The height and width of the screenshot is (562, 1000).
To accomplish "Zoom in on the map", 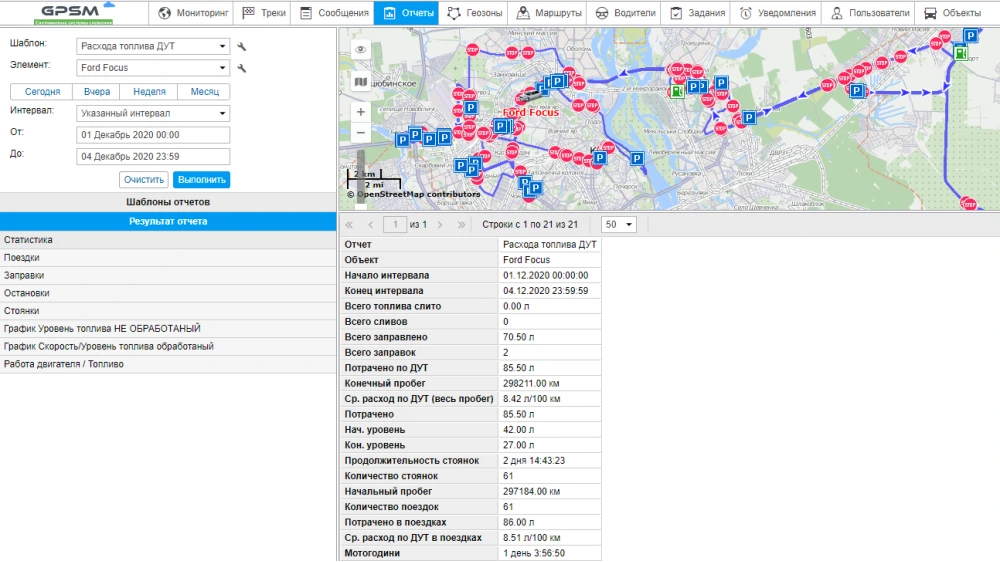I will pos(361,112).
